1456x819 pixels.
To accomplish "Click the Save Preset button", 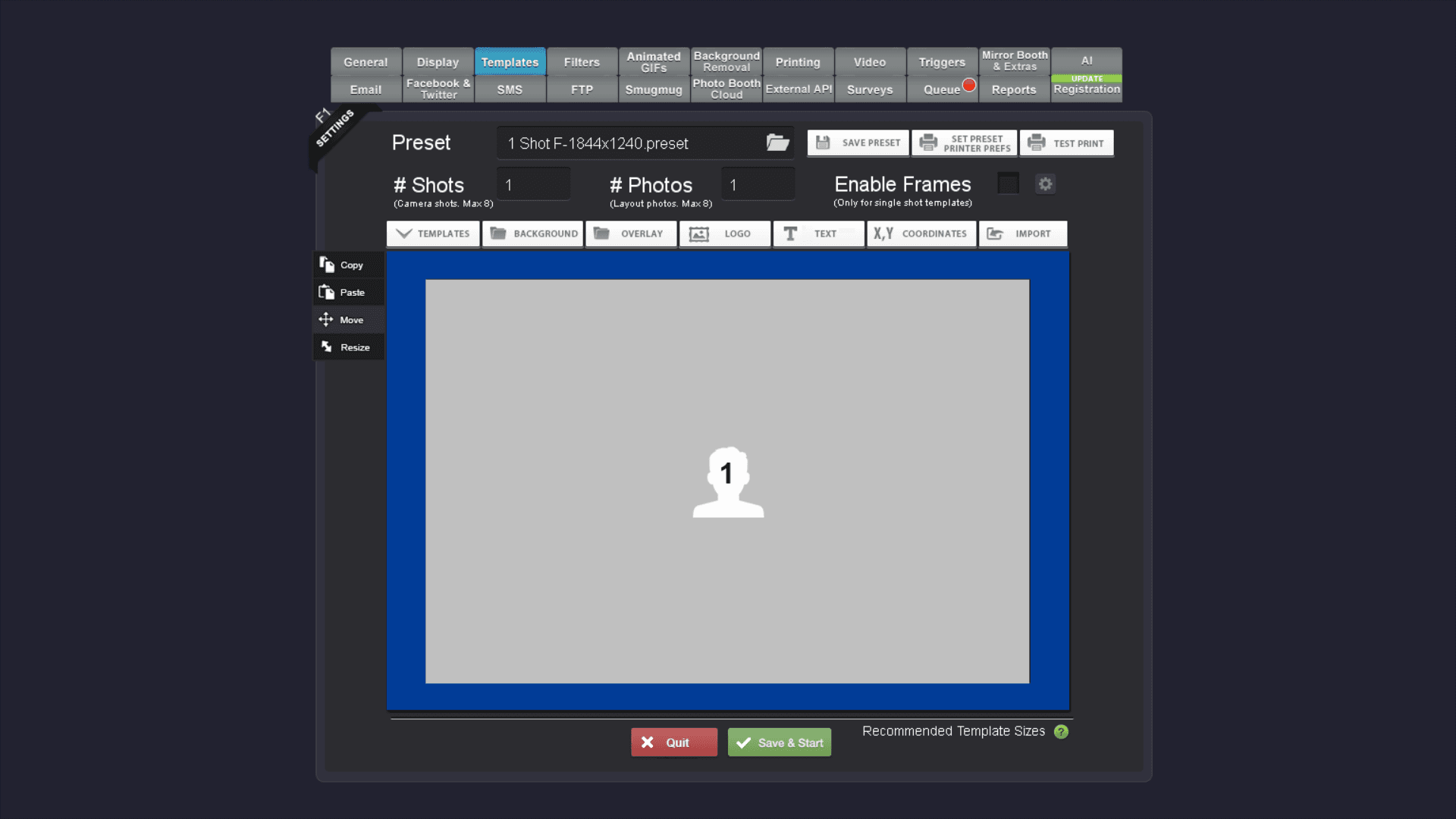I will click(x=858, y=143).
